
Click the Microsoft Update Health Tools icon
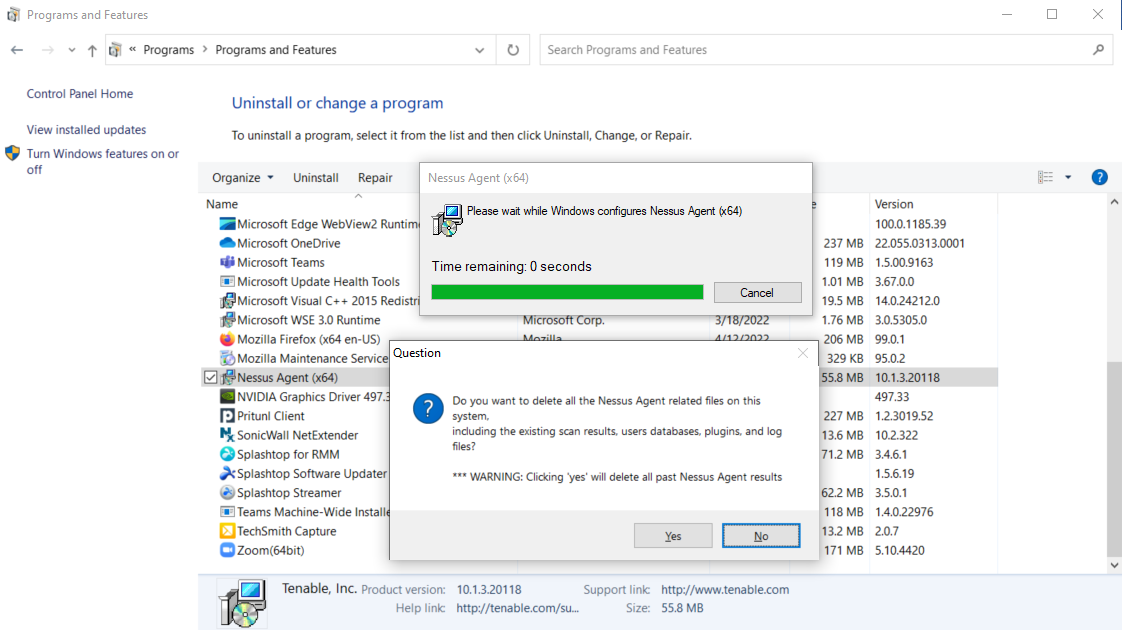(227, 281)
